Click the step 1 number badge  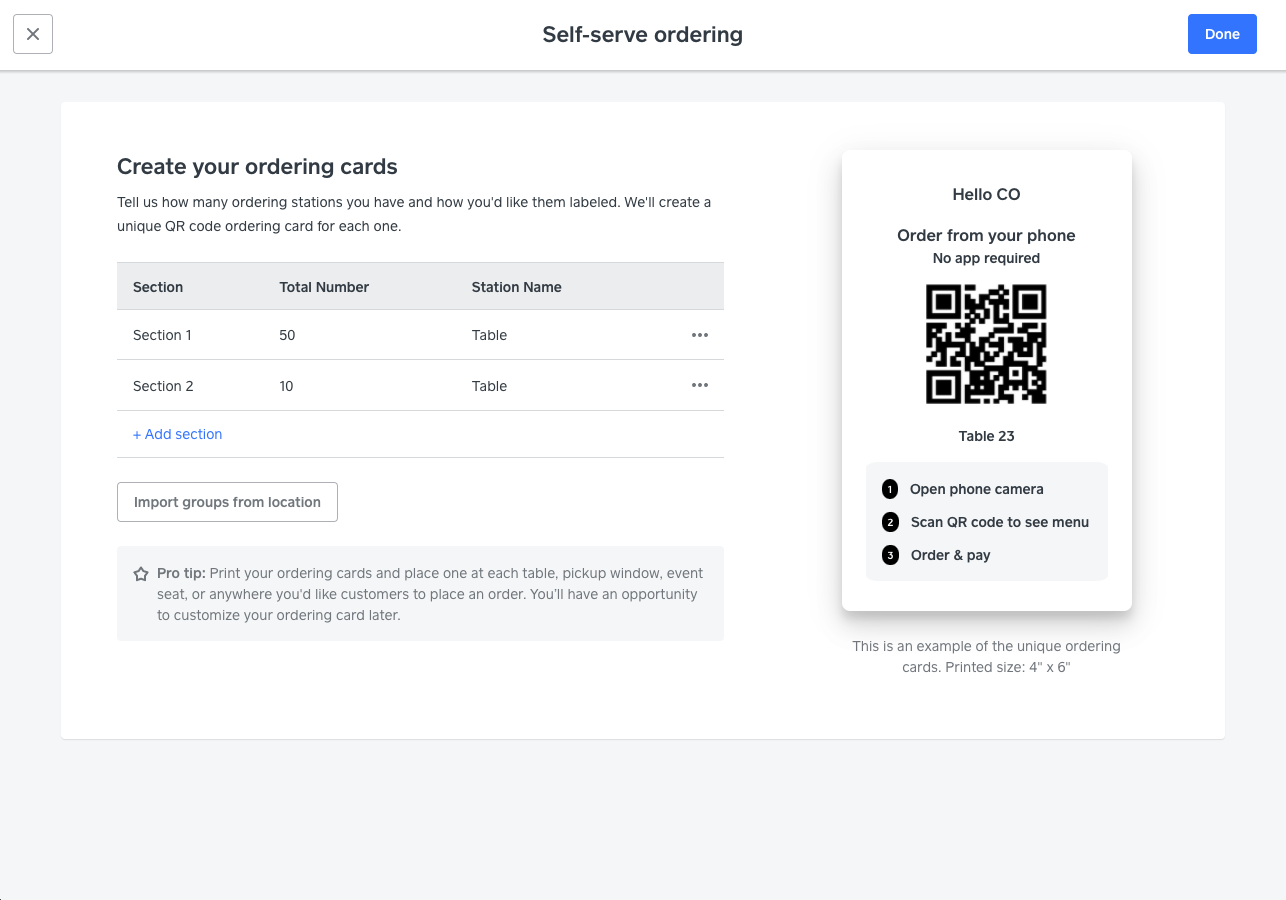(890, 489)
